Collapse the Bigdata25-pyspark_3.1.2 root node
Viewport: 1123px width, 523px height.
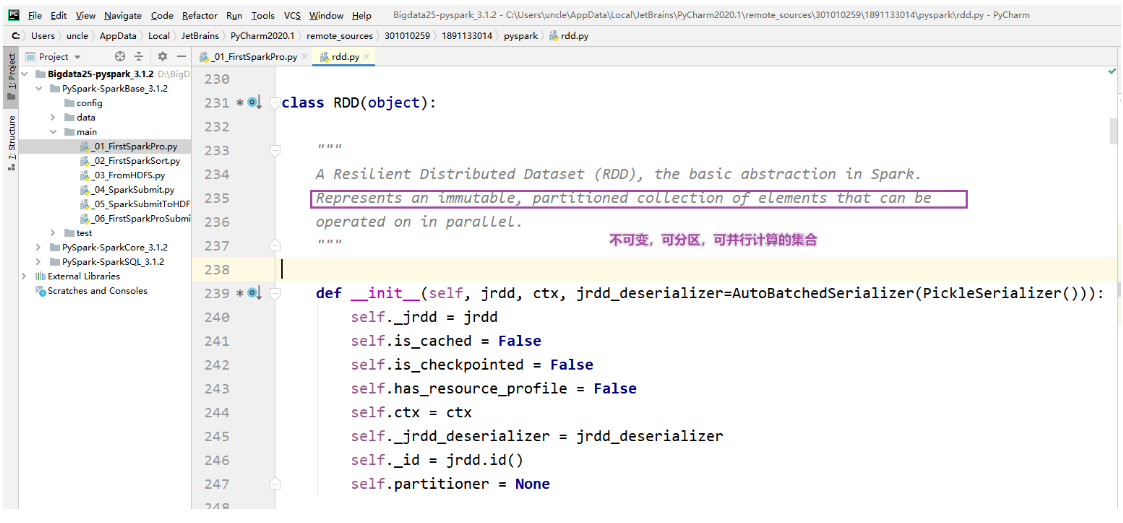pos(25,75)
